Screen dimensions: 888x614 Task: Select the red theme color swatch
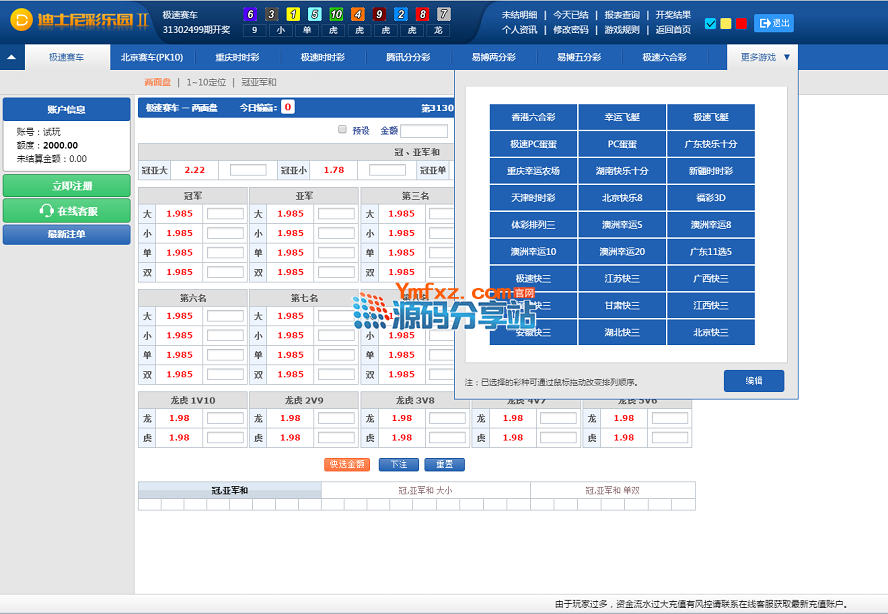pos(741,24)
